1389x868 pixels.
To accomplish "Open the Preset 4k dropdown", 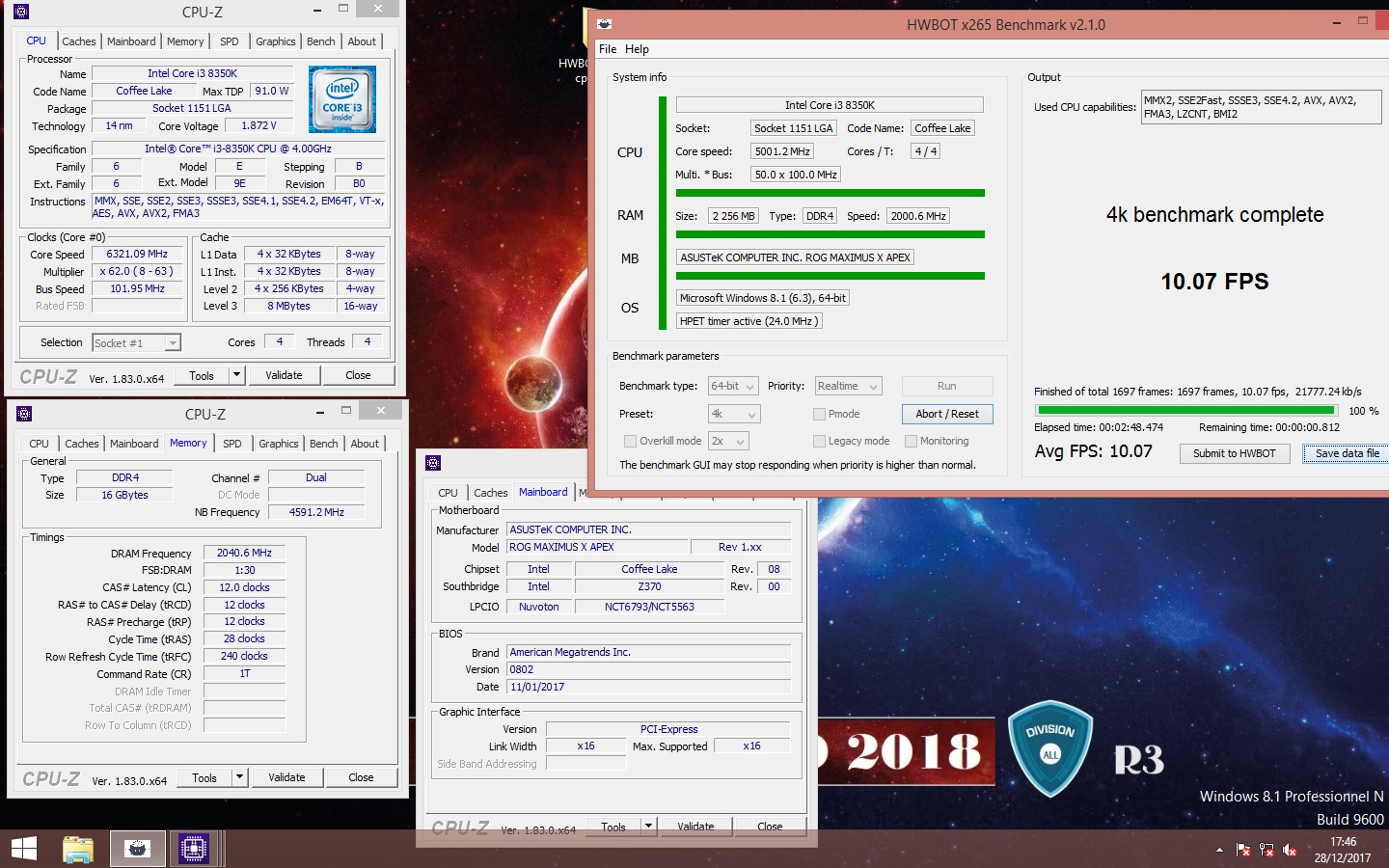I will [734, 414].
